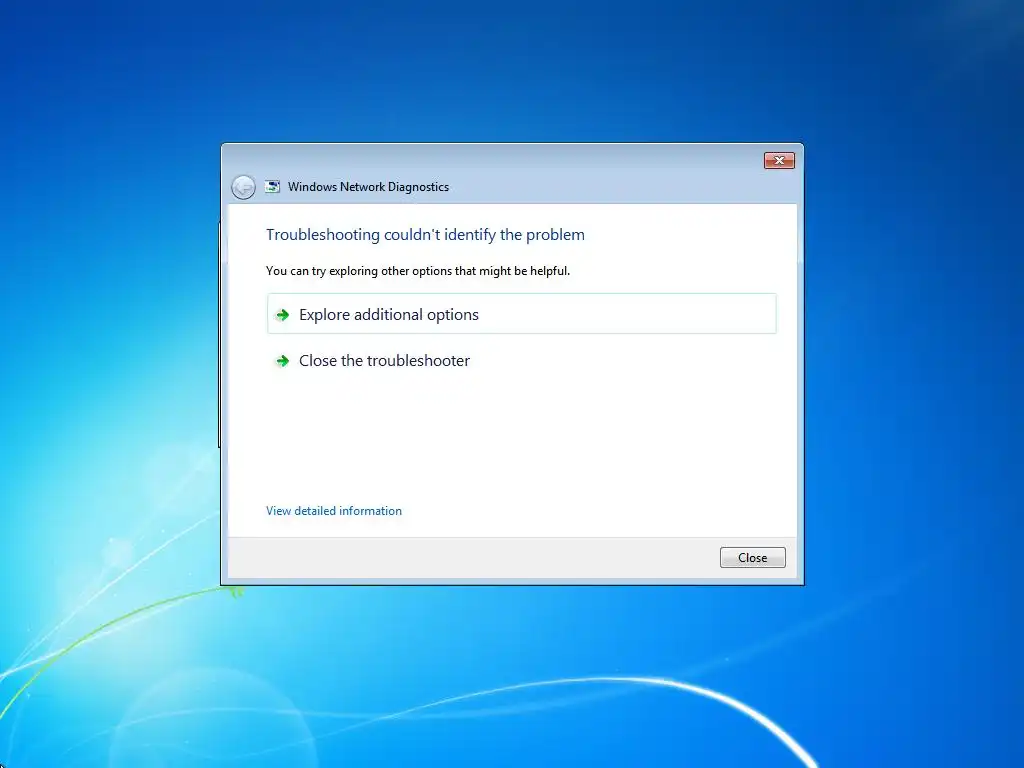Choose Explore additional options
The width and height of the screenshot is (1024, 768).
pyautogui.click(x=521, y=314)
